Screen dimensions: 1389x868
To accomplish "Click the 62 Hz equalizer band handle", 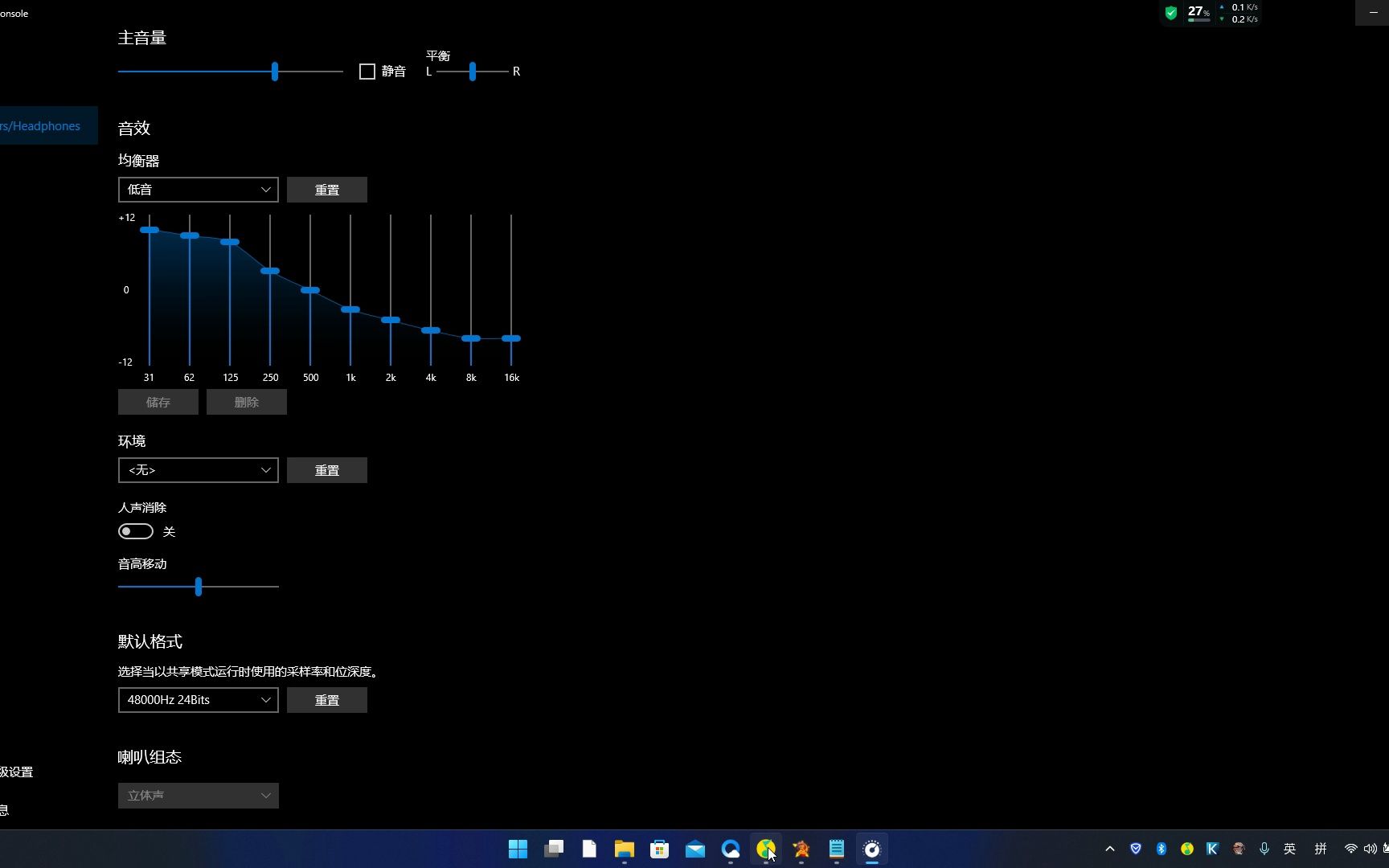I will coord(190,235).
